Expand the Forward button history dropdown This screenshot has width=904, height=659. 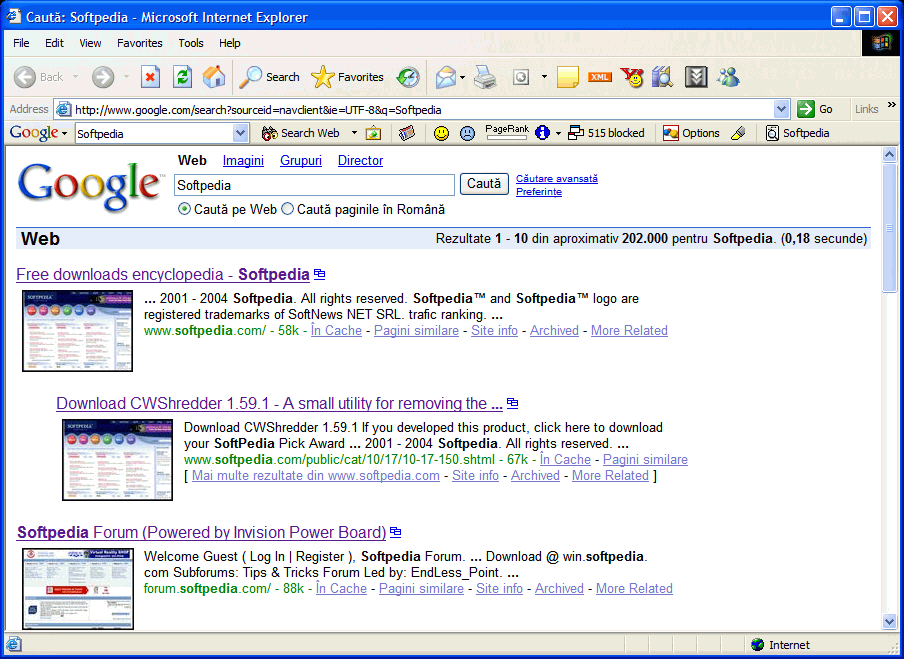click(x=126, y=77)
